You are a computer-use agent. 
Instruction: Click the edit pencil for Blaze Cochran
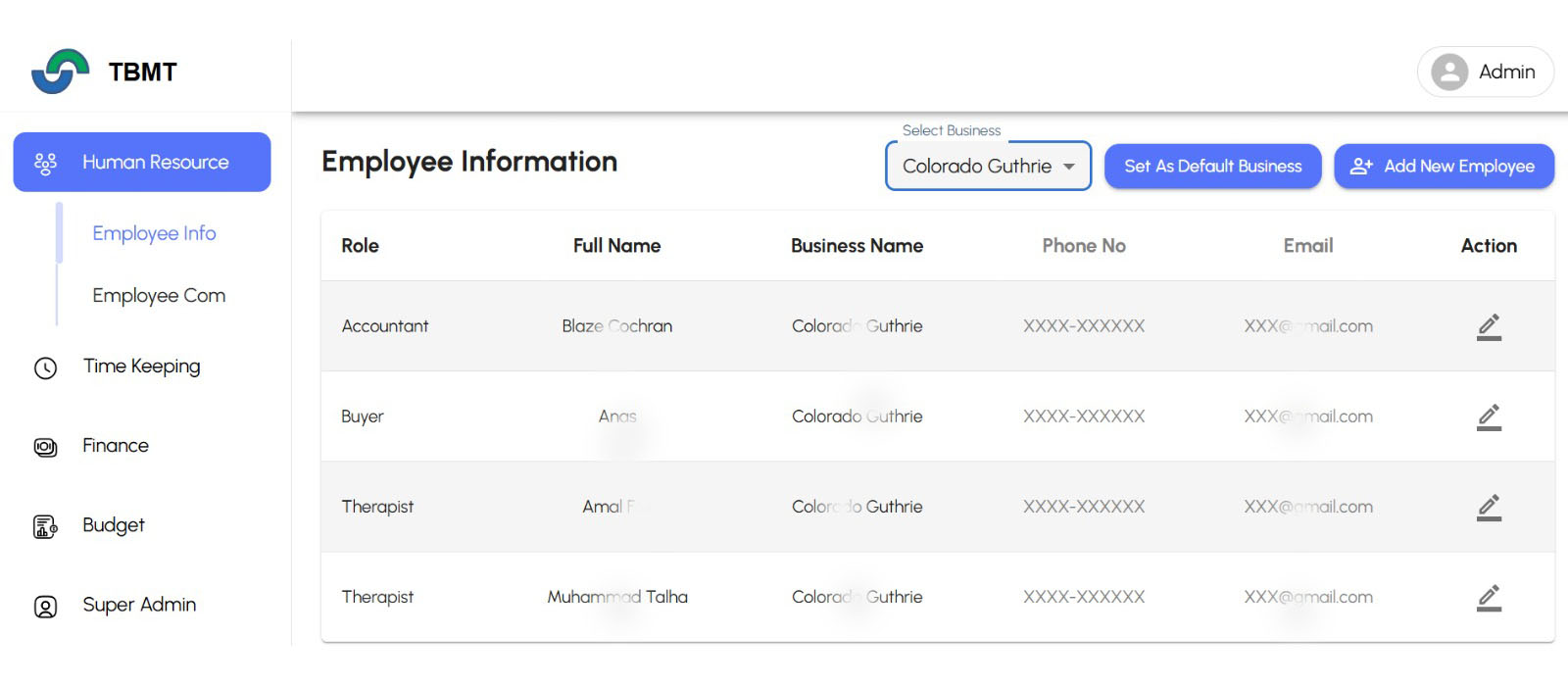tap(1489, 326)
